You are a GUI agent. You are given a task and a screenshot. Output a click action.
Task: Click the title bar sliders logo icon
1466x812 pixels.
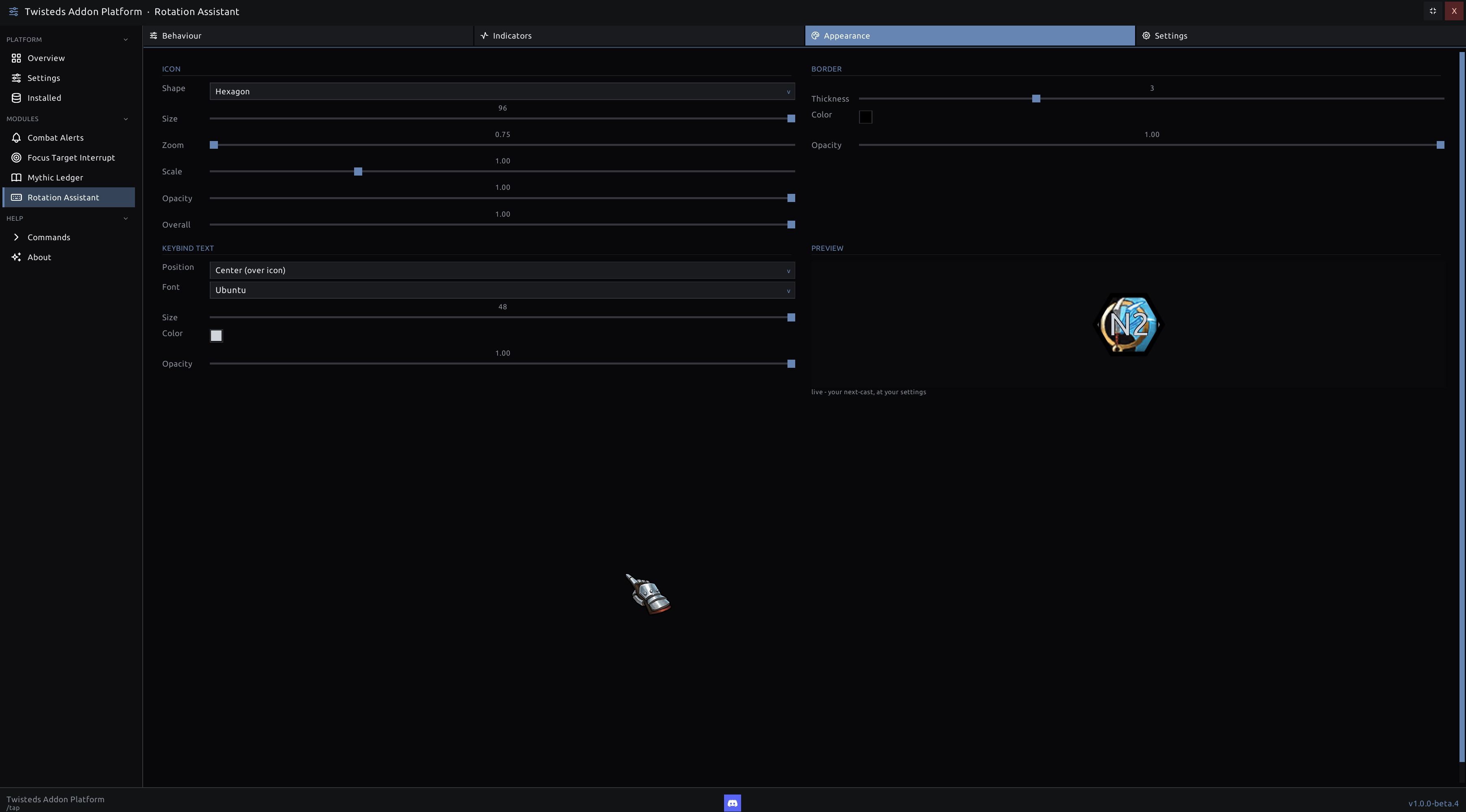[14, 11]
